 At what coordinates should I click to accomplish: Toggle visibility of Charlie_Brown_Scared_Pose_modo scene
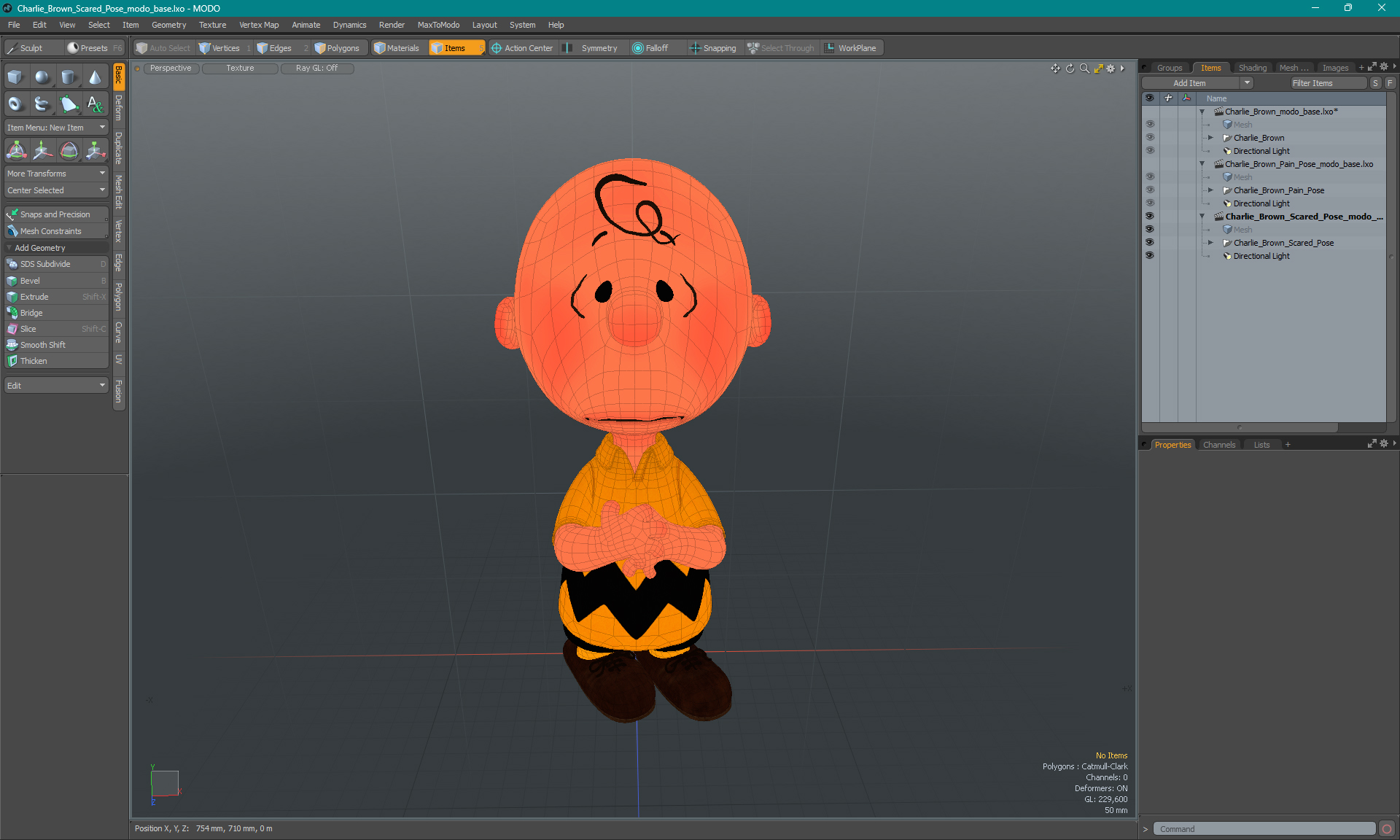tap(1150, 217)
